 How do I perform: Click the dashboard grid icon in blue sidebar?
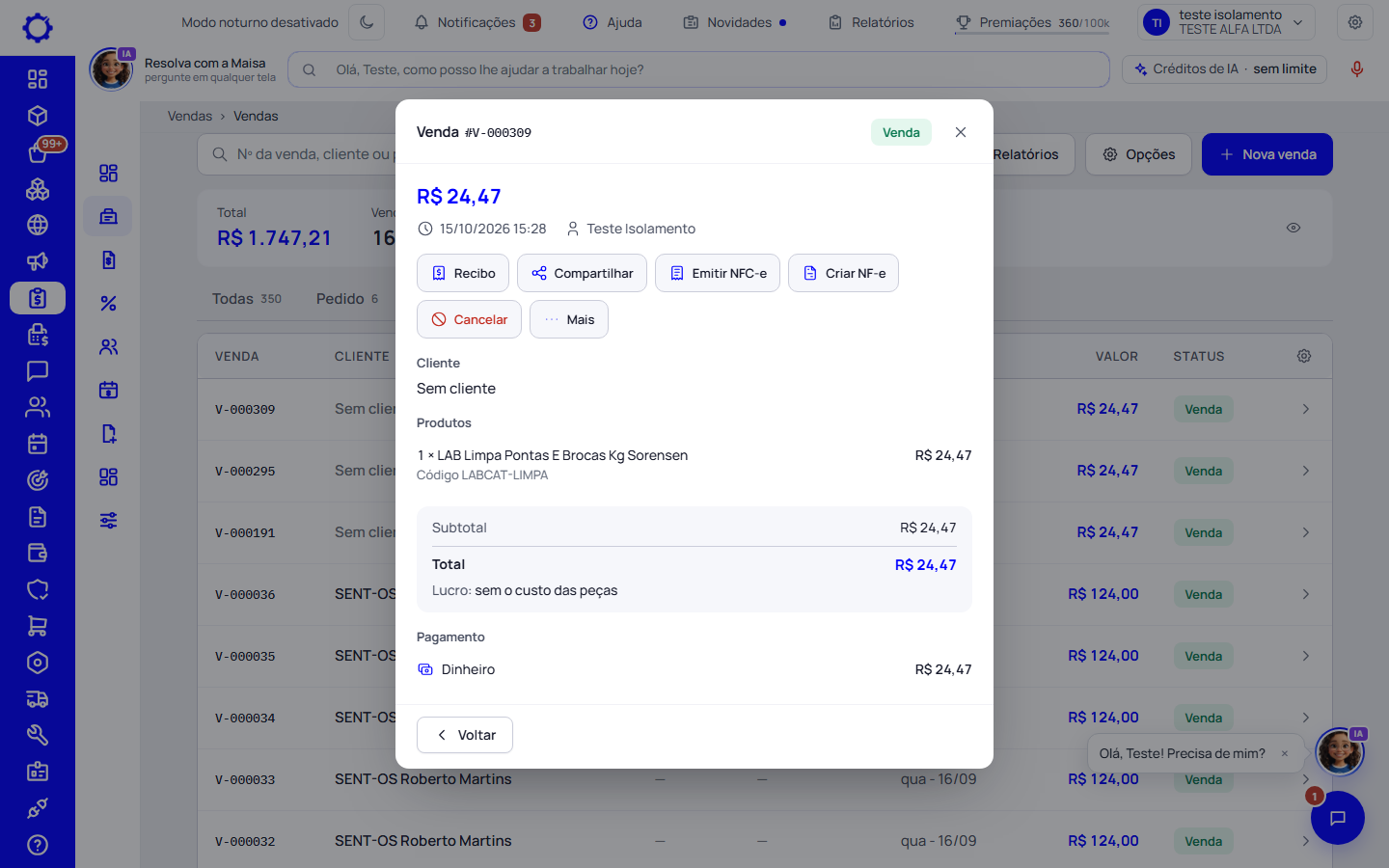pyautogui.click(x=38, y=79)
